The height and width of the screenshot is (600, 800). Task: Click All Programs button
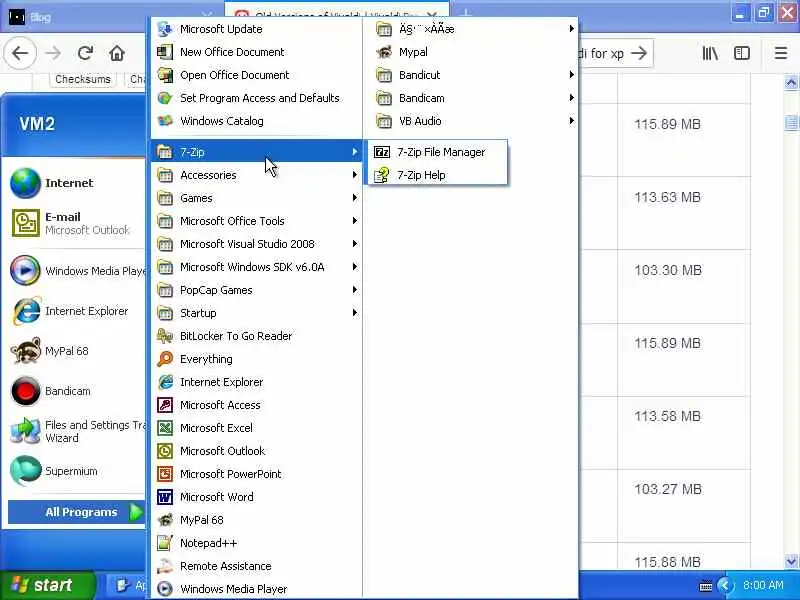point(77,512)
